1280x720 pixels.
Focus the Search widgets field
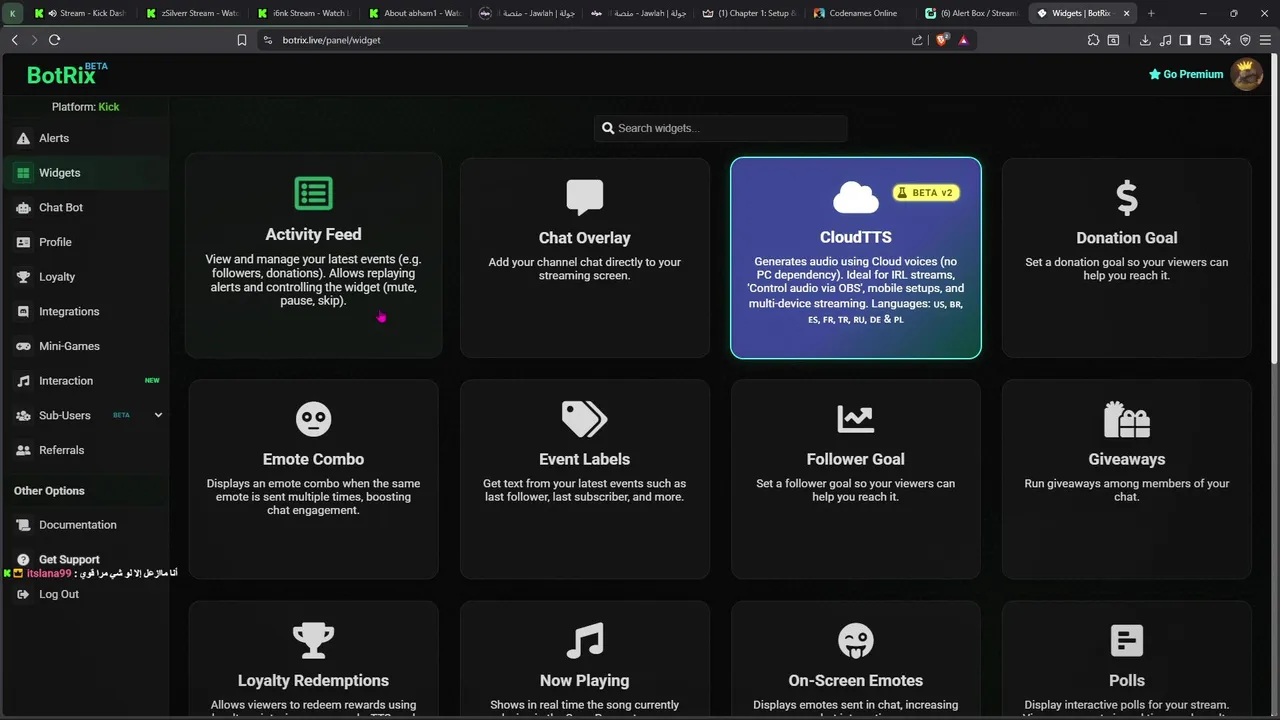click(720, 128)
